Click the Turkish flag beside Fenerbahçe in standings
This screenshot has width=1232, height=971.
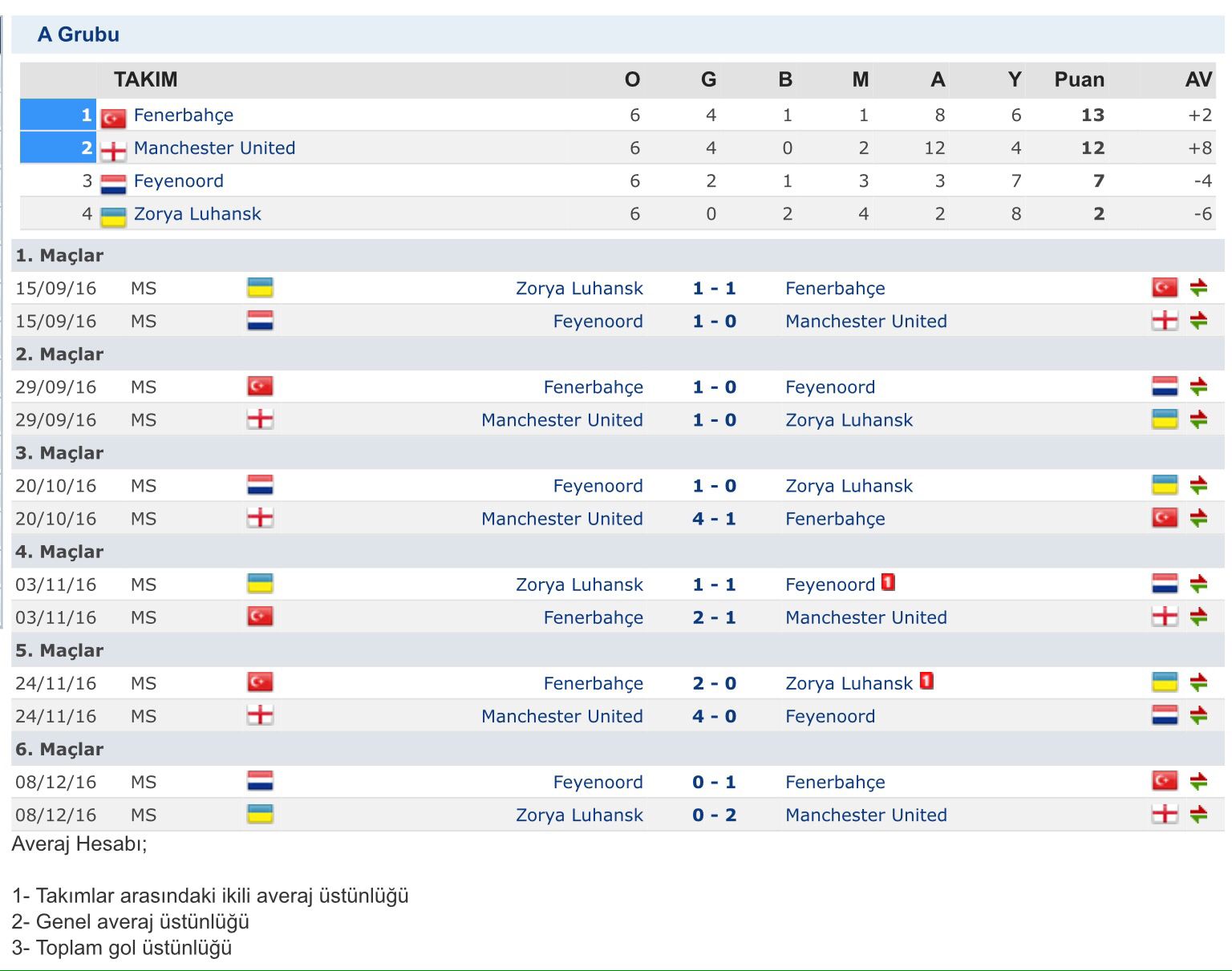pyautogui.click(x=113, y=118)
